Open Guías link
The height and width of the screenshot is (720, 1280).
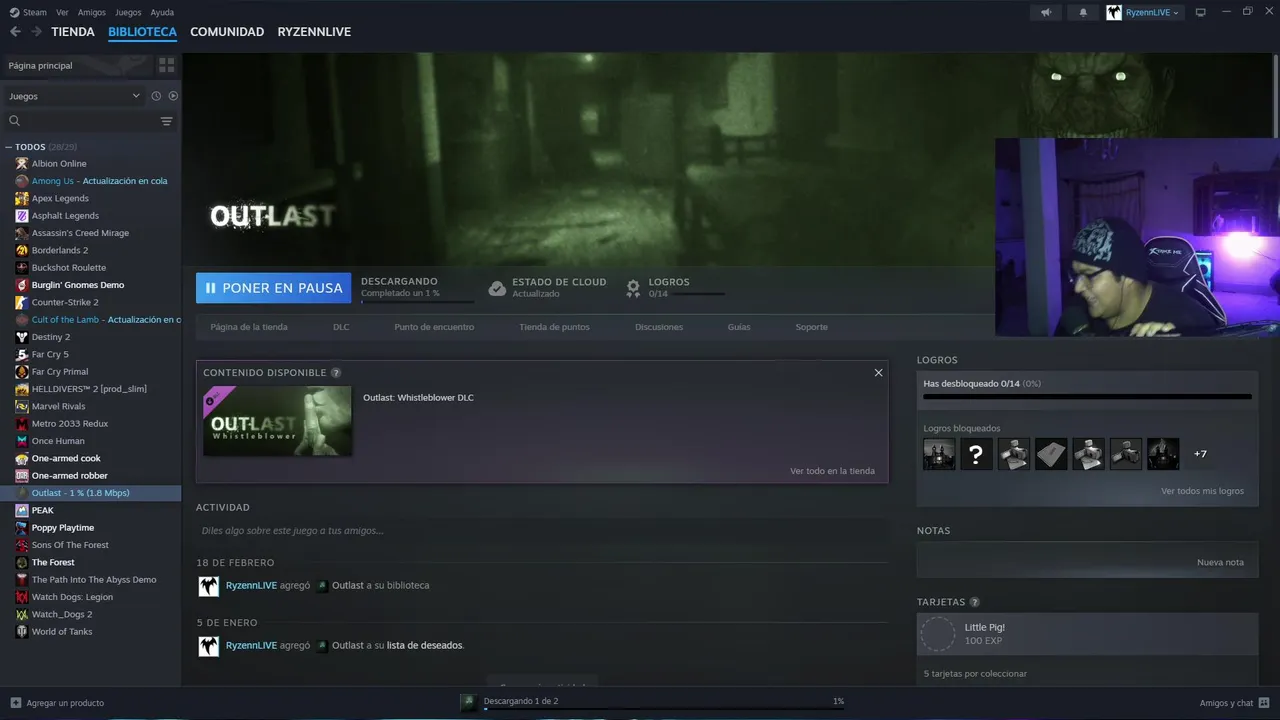739,327
